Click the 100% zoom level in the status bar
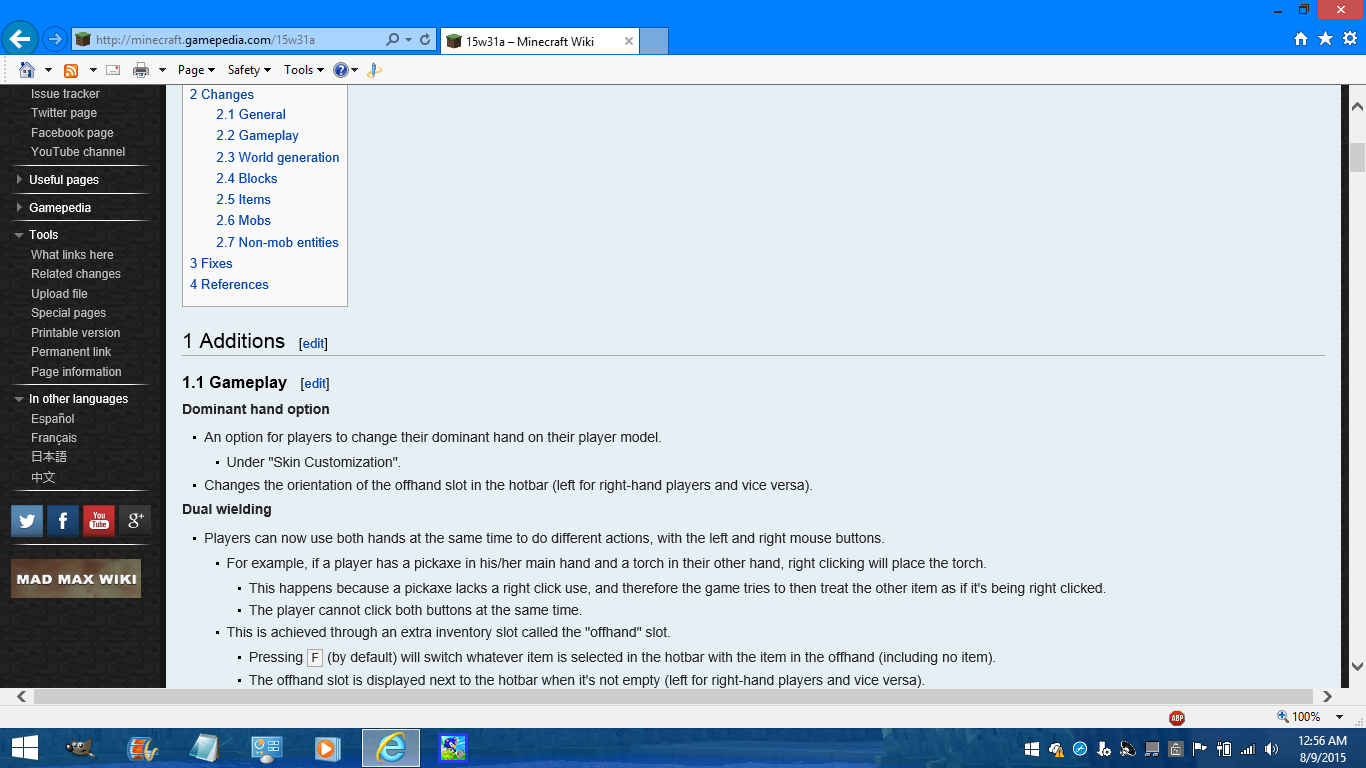The width and height of the screenshot is (1366, 768). [1305, 717]
